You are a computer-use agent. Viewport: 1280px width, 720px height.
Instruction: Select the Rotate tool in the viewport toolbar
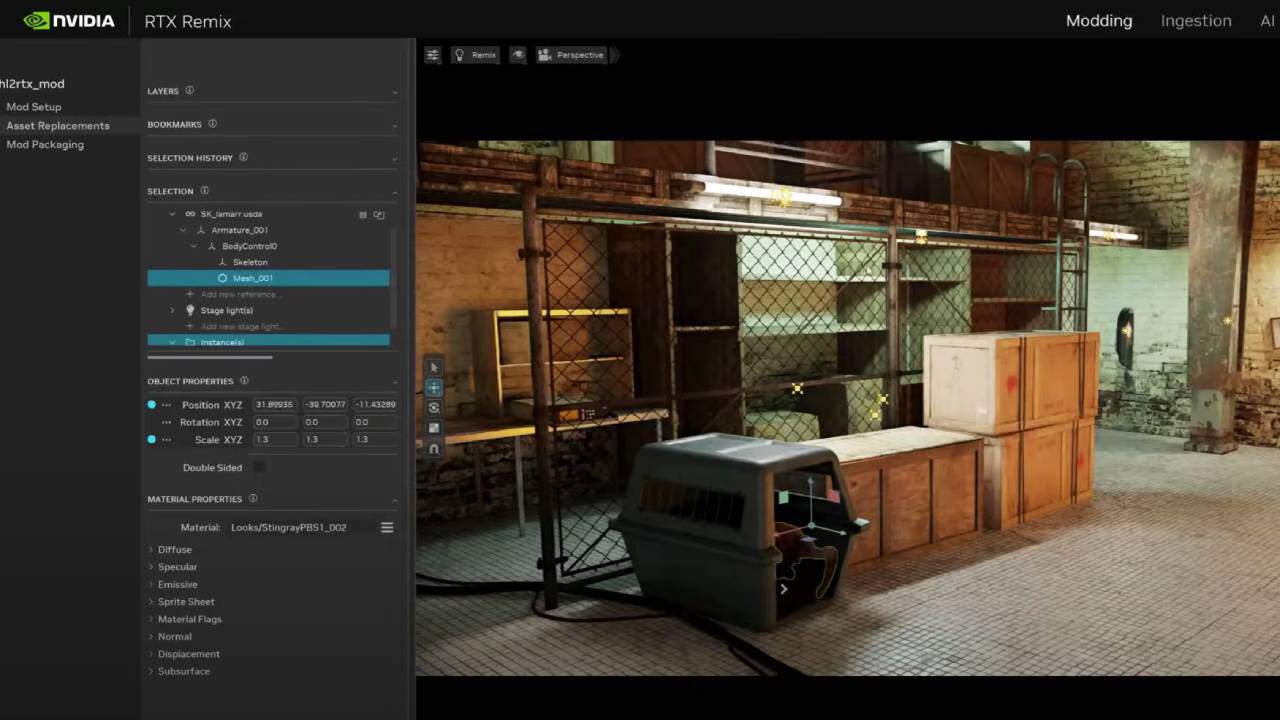point(433,407)
